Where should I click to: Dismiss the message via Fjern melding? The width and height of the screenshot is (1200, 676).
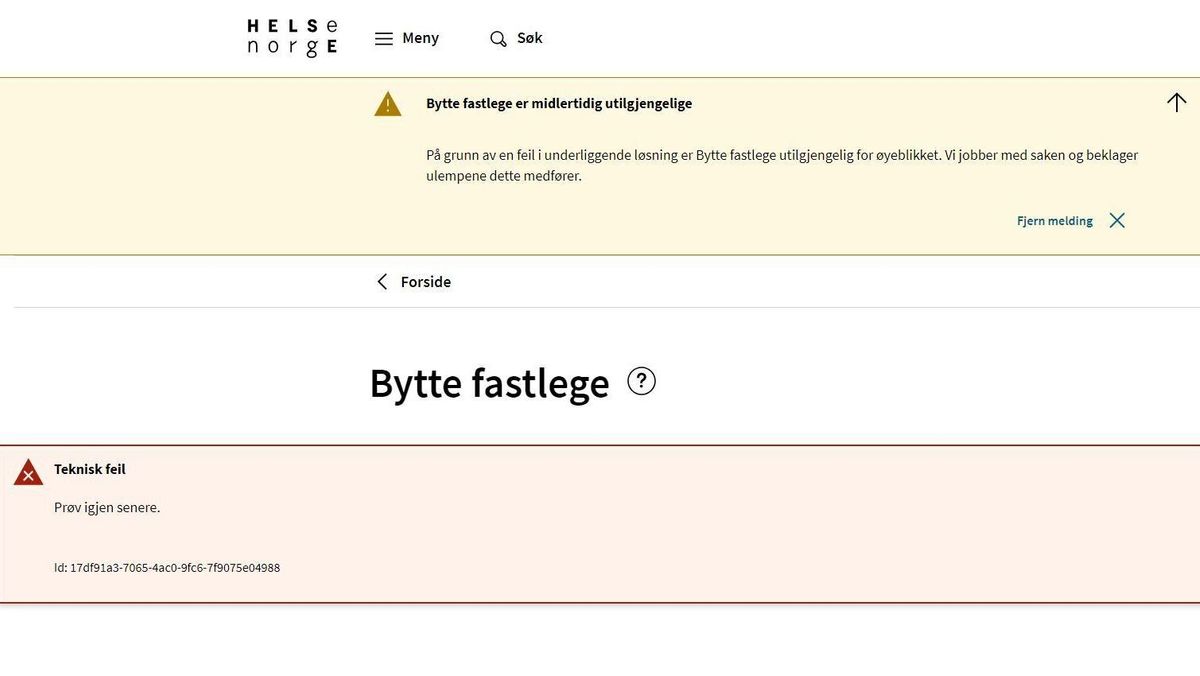(1054, 220)
